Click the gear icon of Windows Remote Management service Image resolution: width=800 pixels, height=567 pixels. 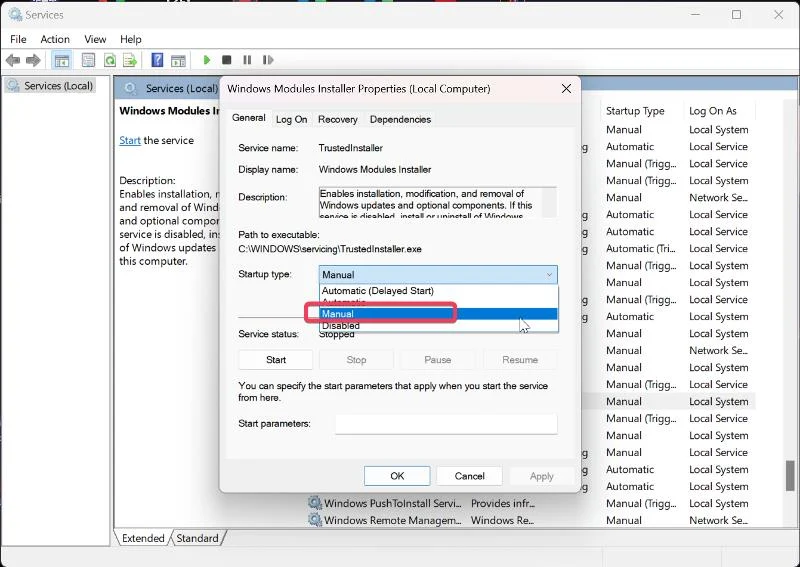315,520
